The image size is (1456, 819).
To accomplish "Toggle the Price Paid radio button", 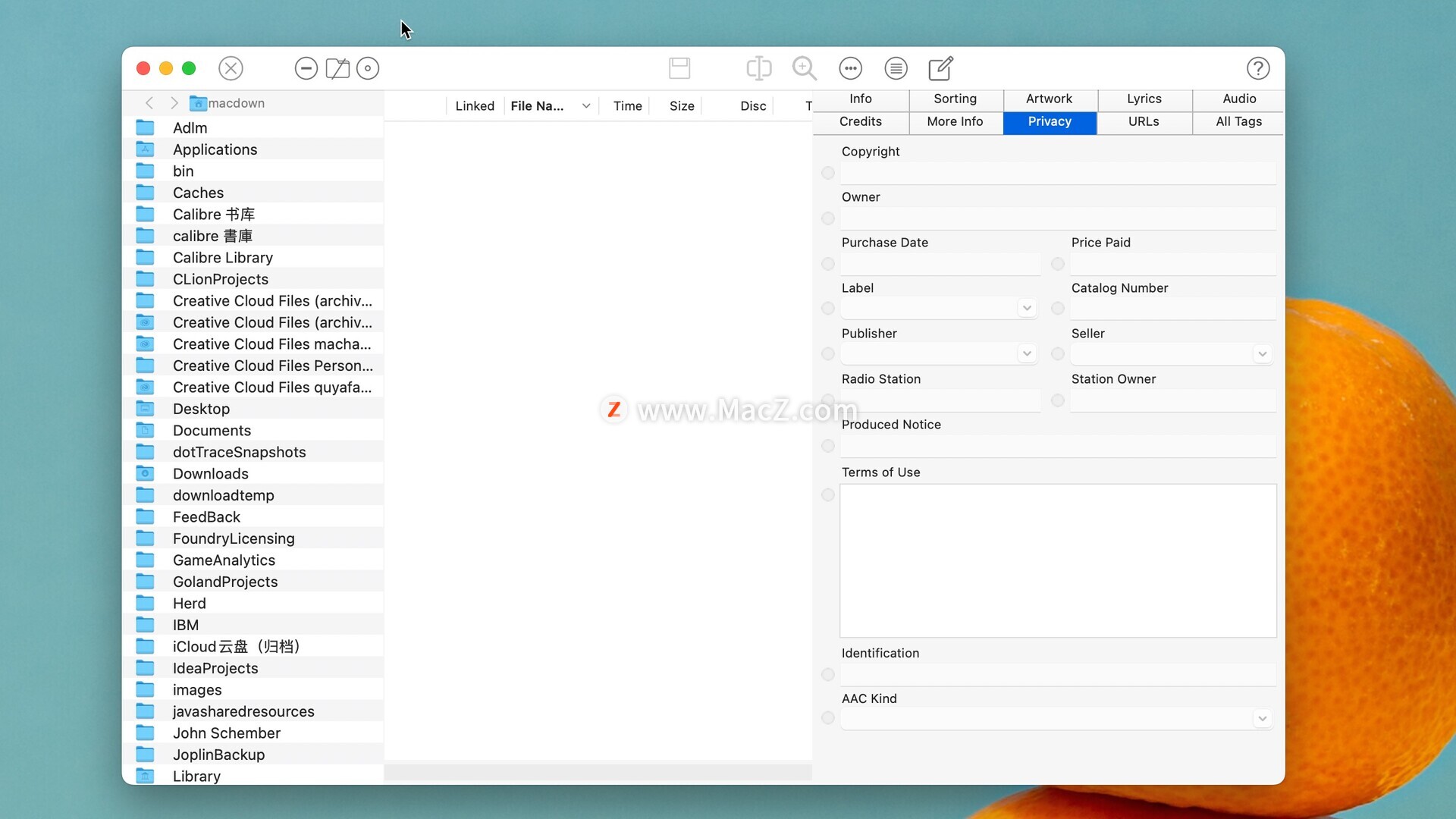I will click(x=1058, y=264).
